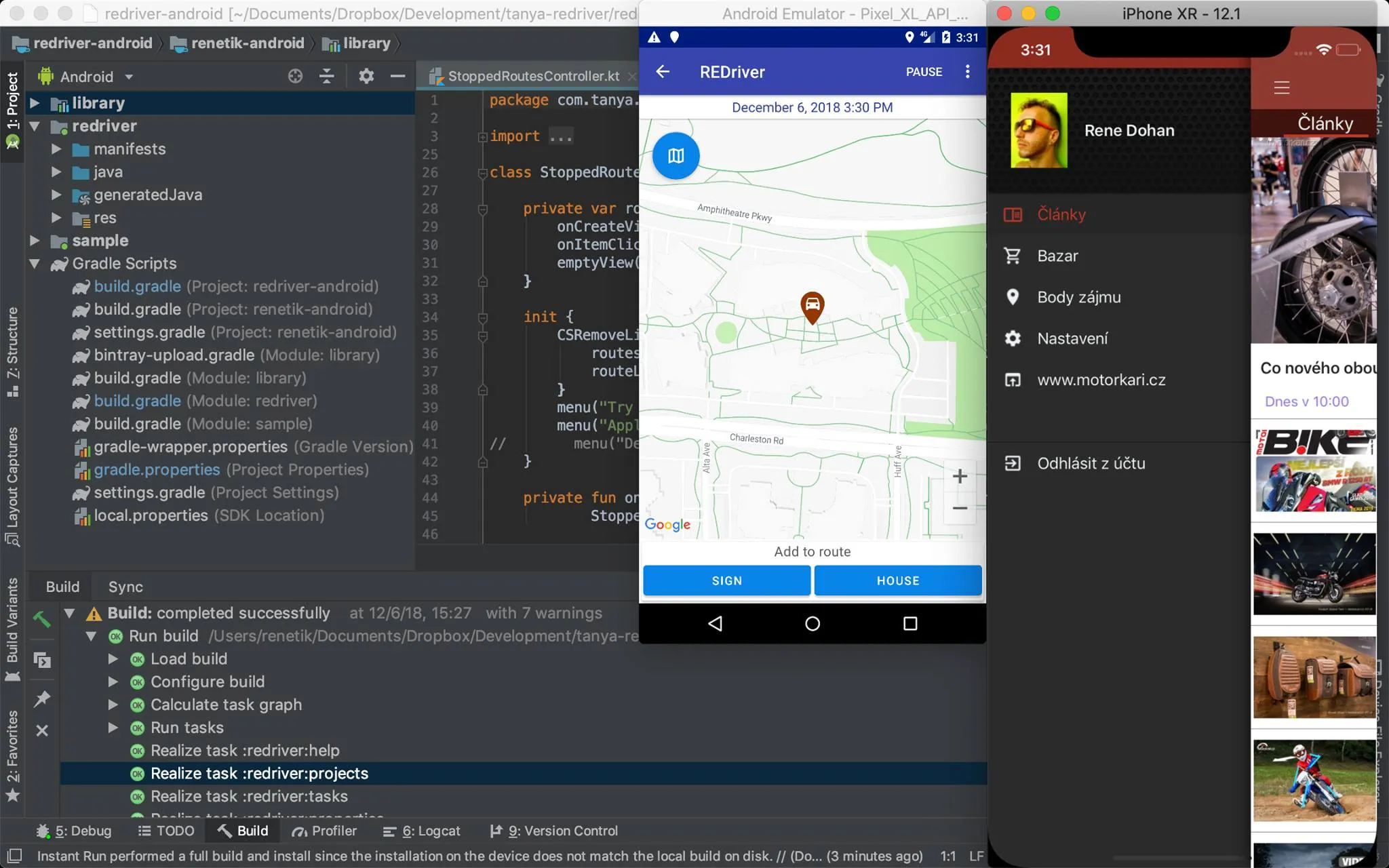Open the TODO tool window
The width and height of the screenshot is (1389, 868).
[166, 831]
